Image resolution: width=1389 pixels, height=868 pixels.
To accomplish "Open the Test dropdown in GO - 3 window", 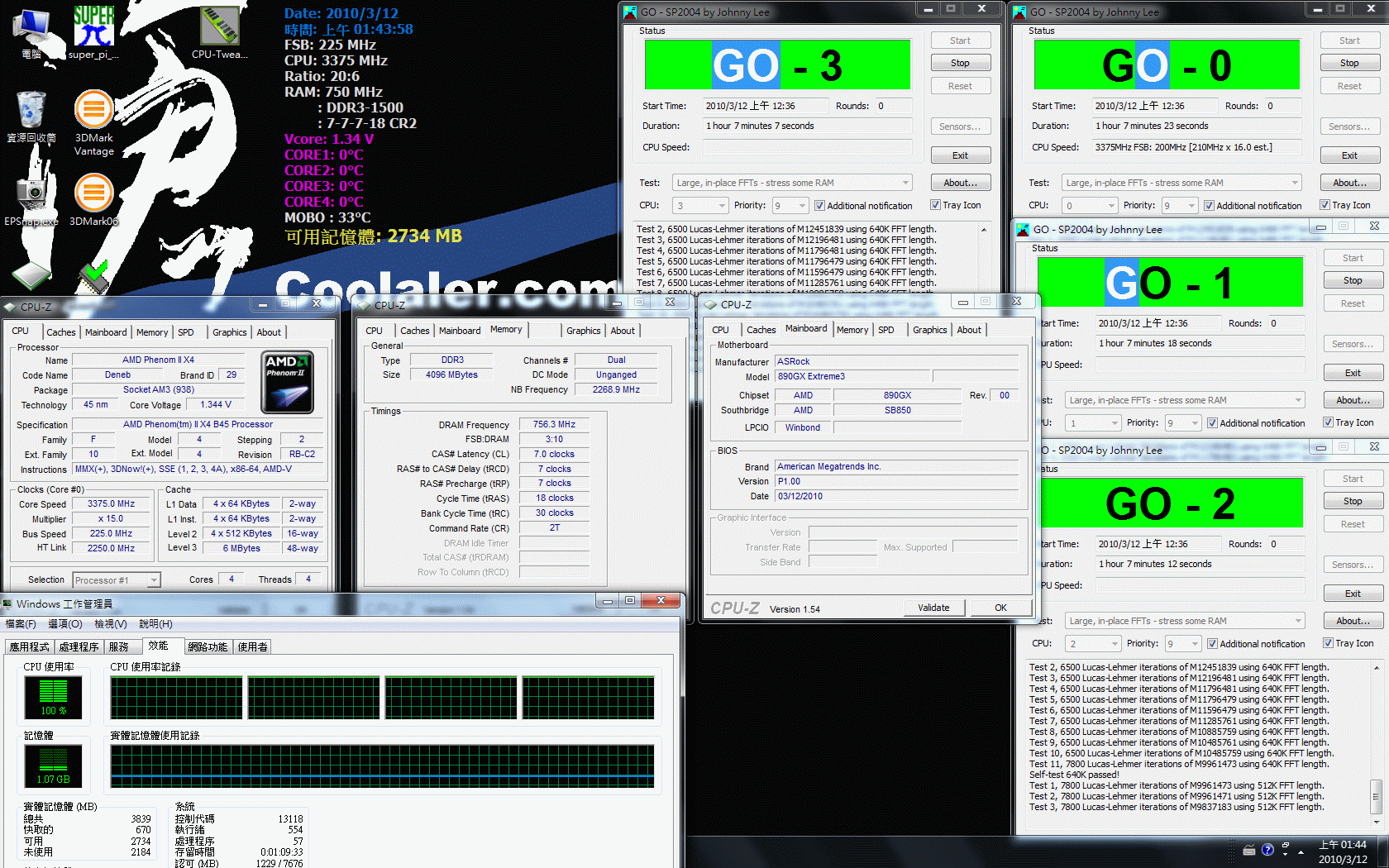I will click(792, 183).
